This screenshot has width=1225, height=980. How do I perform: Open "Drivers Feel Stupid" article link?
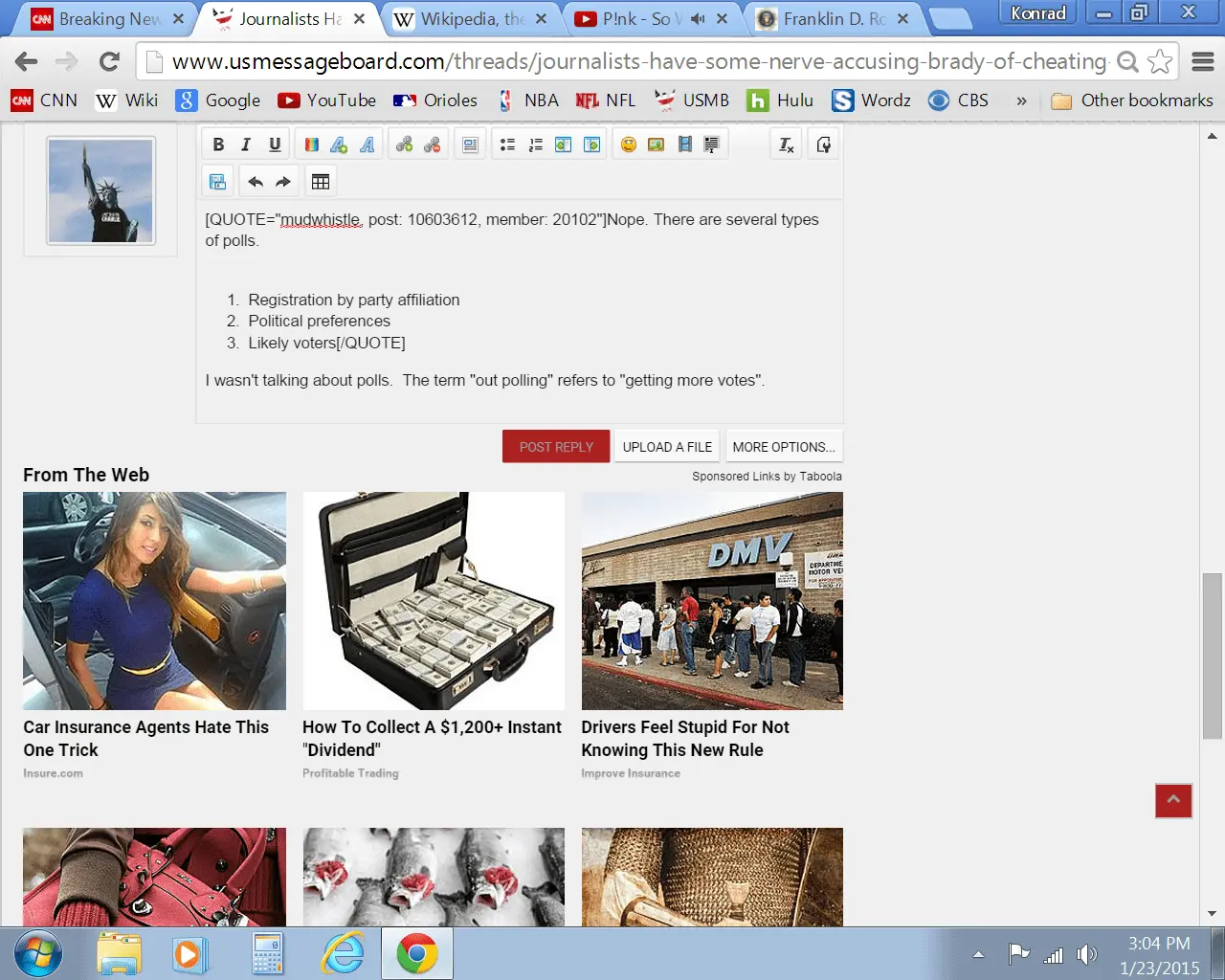click(x=685, y=739)
